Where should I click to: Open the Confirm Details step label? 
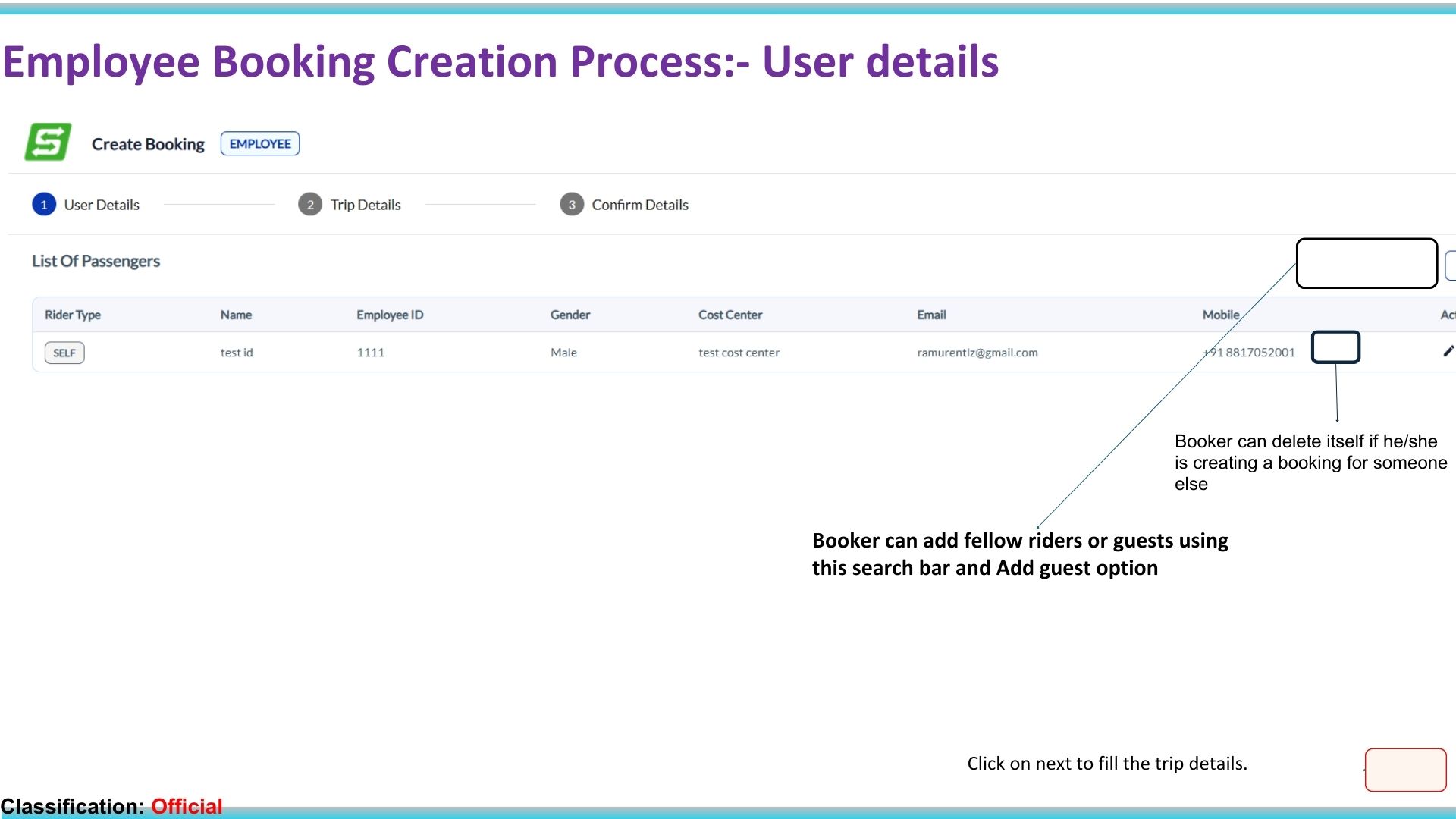click(640, 205)
